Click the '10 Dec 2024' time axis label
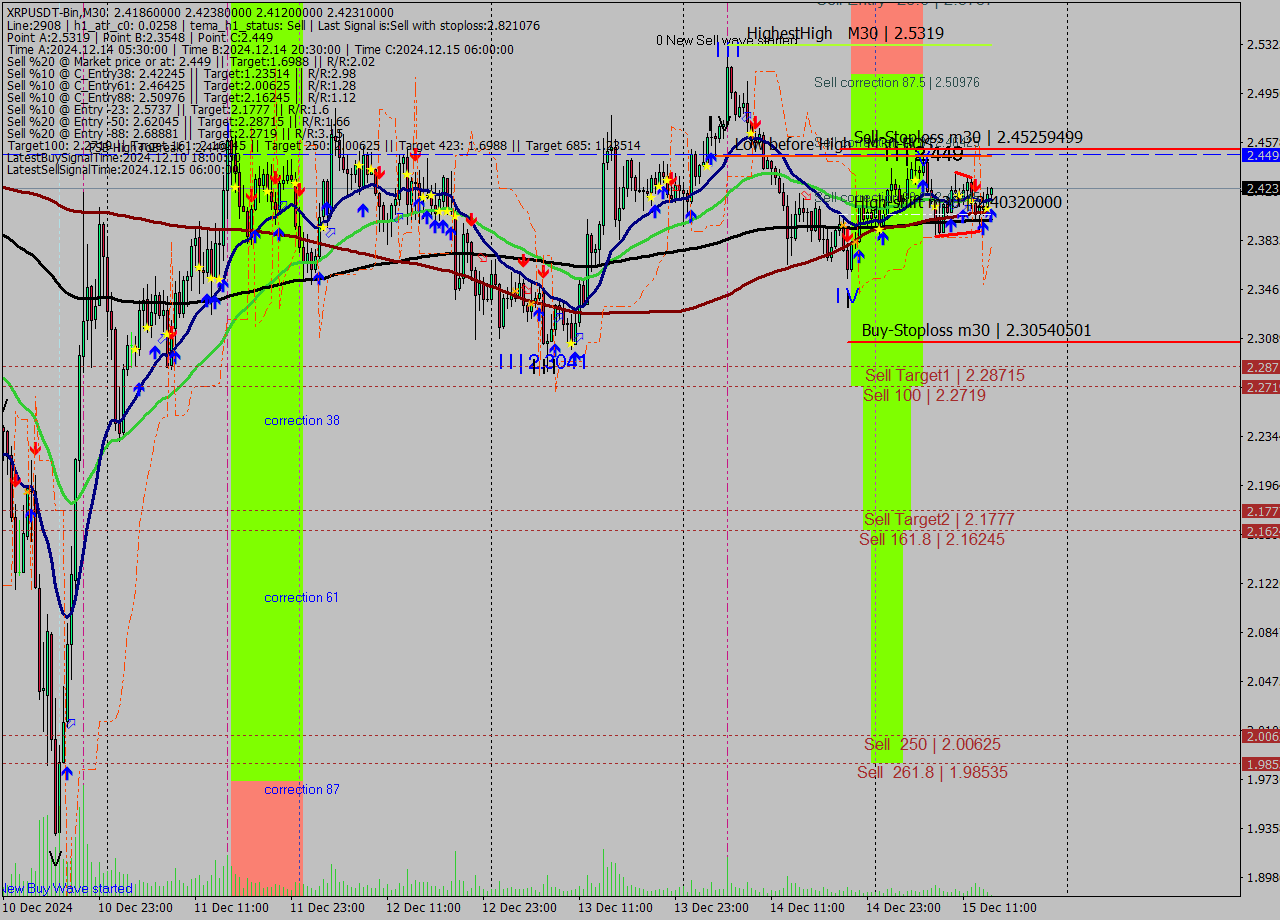This screenshot has width=1280, height=920. tap(36, 908)
